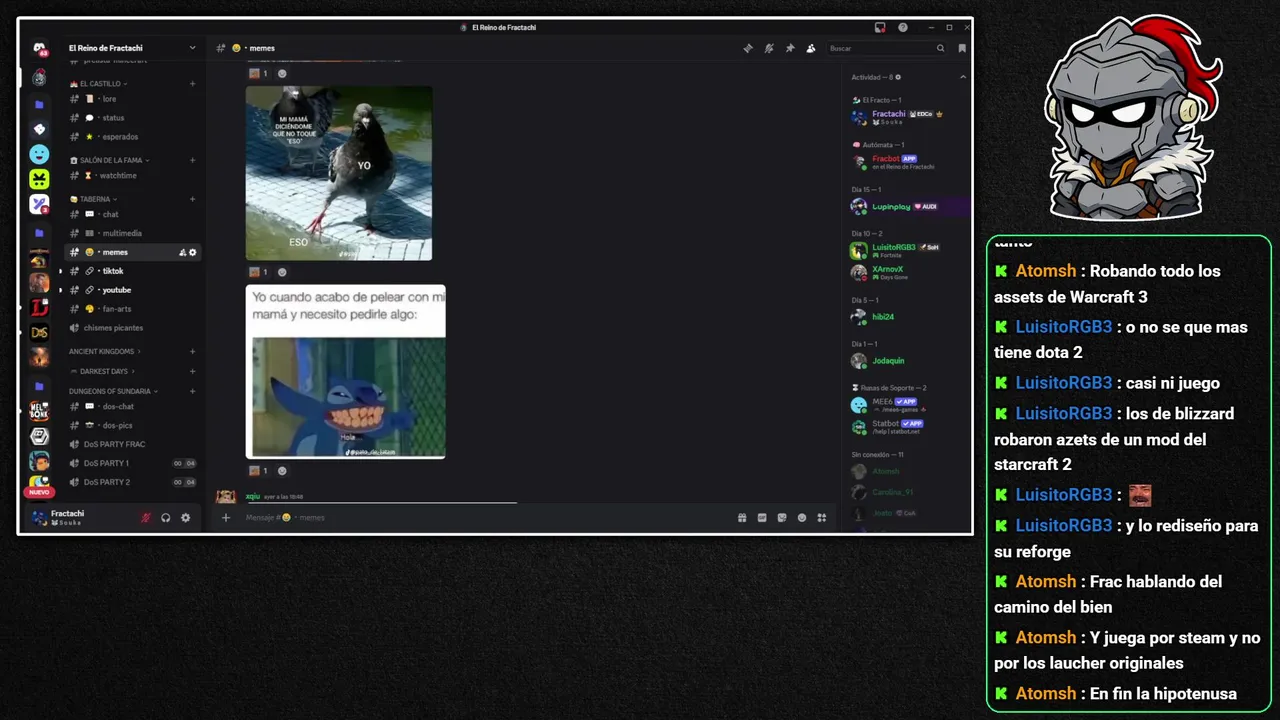Add reaction emoji under pigeon meme
Screen dimensions: 1280x720
click(x=282, y=272)
